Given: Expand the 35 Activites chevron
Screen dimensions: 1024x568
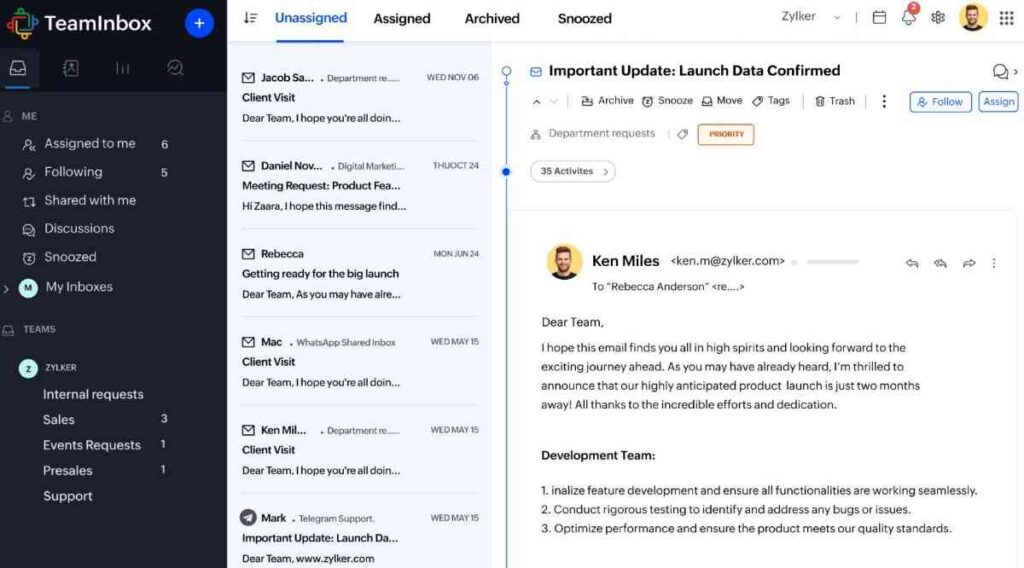Looking at the screenshot, I should [605, 172].
